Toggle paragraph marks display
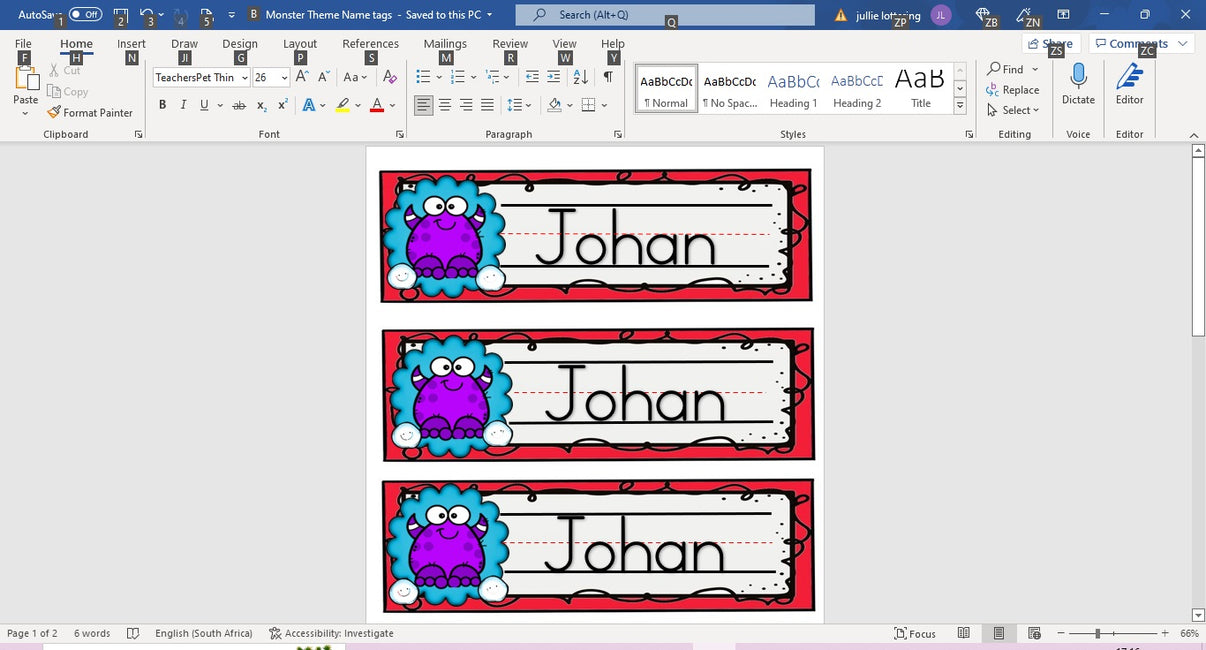The image size is (1206, 650). pyautogui.click(x=609, y=76)
